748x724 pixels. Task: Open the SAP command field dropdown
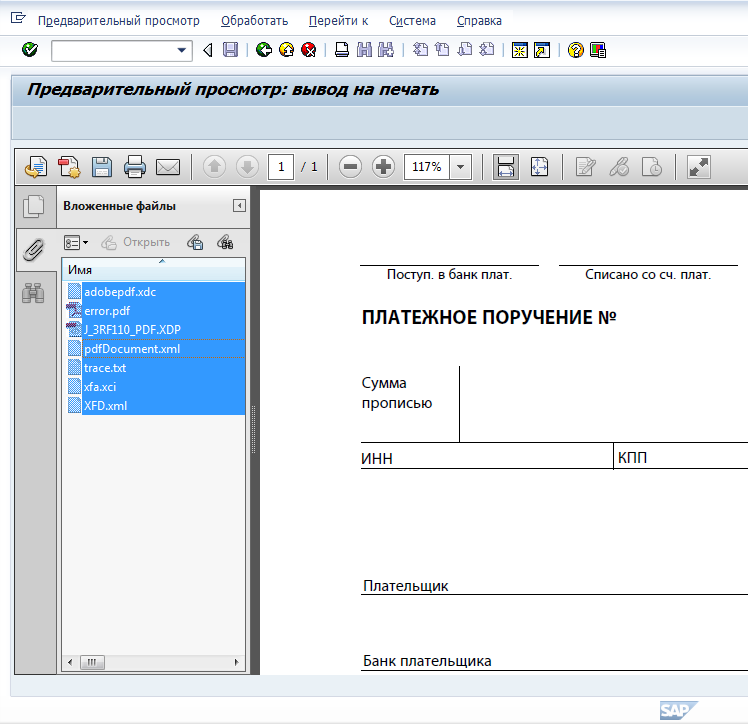181,50
